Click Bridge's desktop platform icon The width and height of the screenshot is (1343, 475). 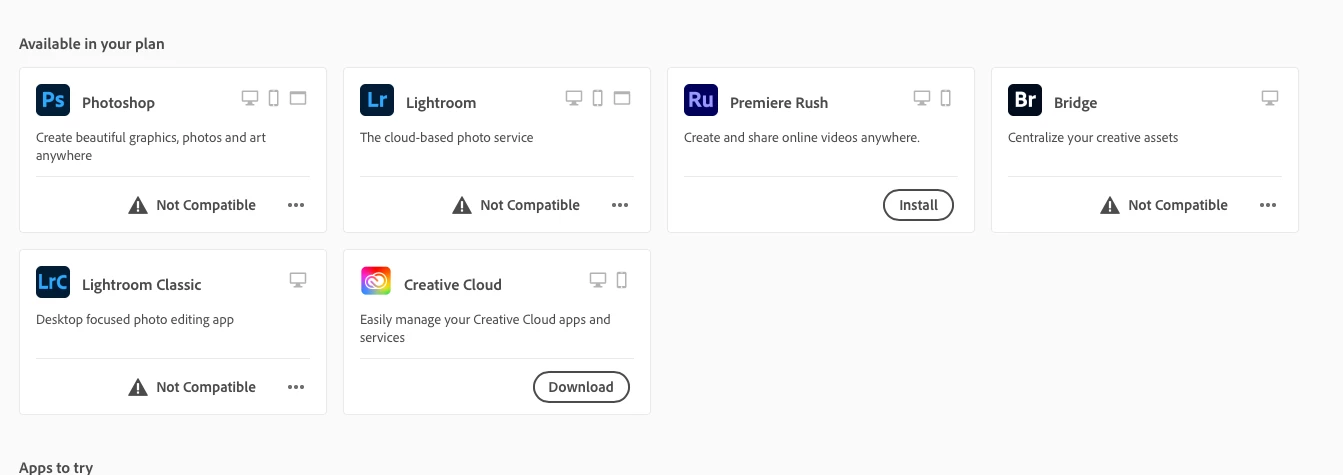click(x=1270, y=98)
